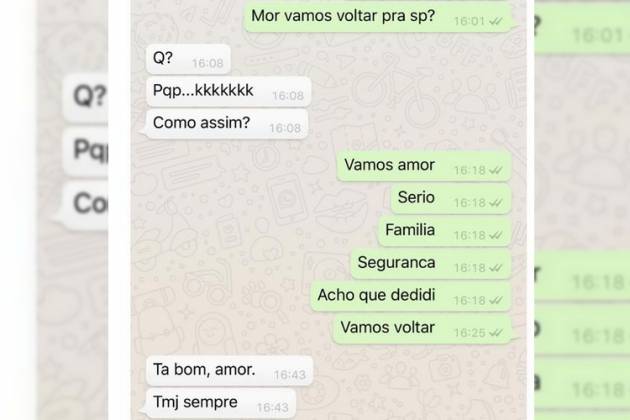Tap the "Acho que dedidi" message

(x=411, y=297)
